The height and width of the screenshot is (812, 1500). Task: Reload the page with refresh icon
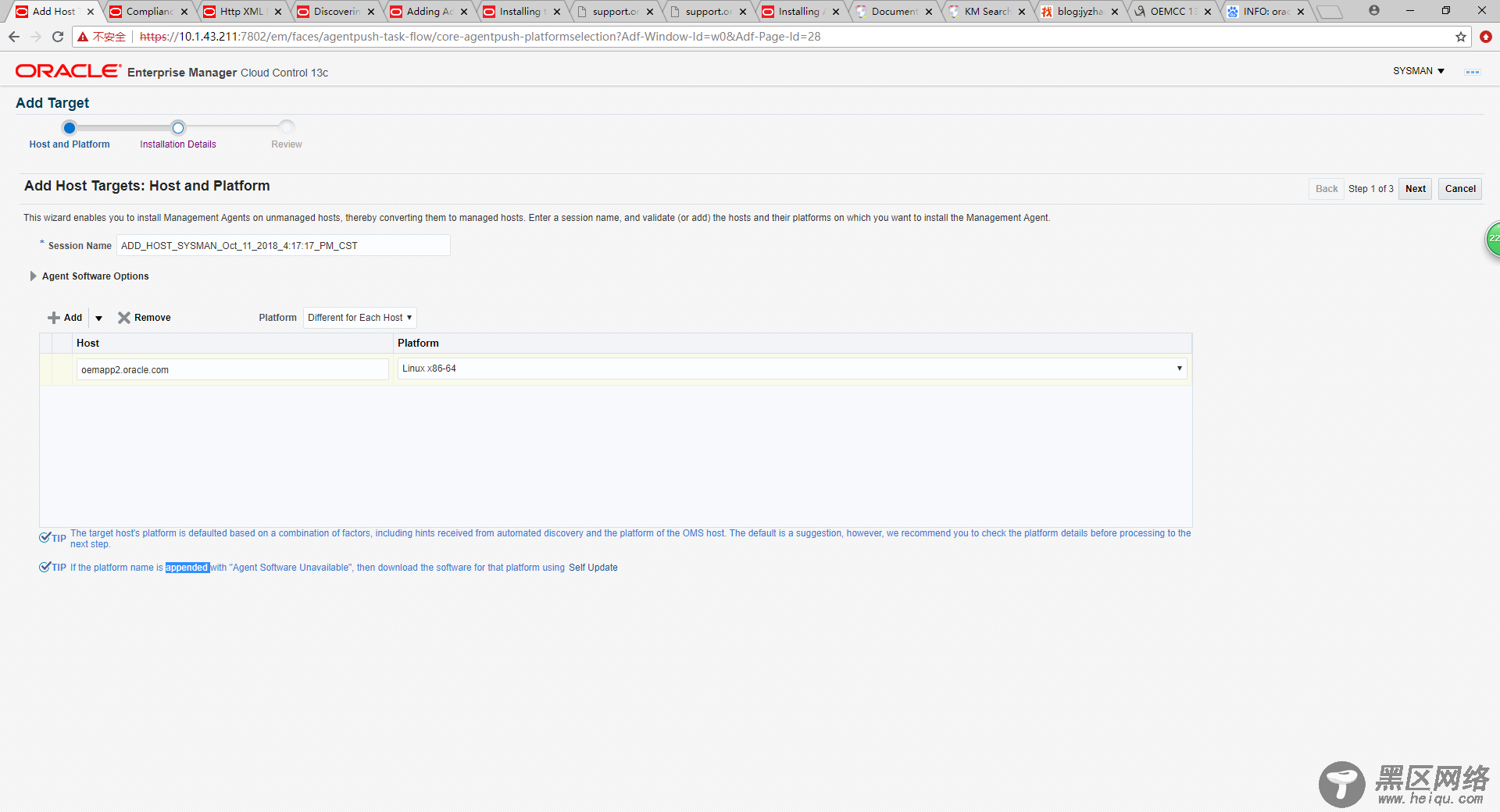[x=58, y=37]
